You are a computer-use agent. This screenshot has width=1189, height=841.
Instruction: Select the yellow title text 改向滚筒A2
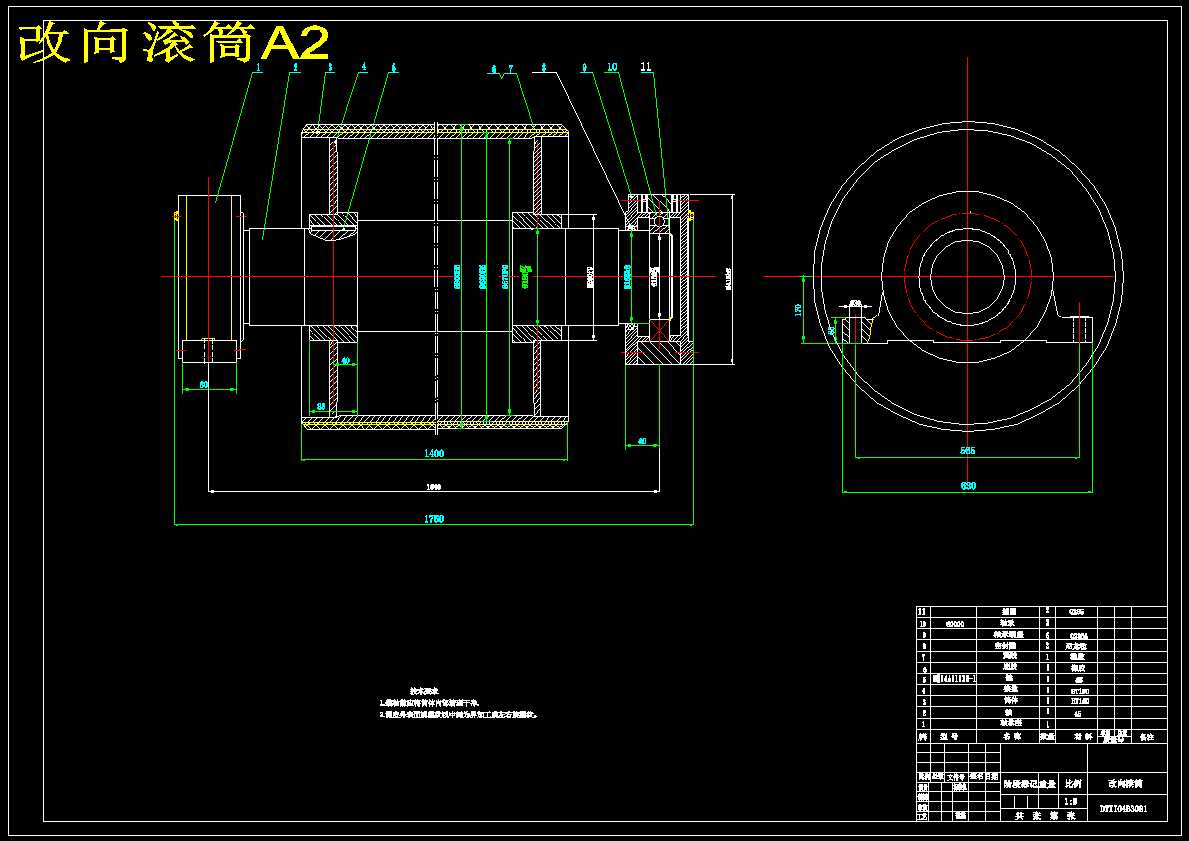coord(174,43)
